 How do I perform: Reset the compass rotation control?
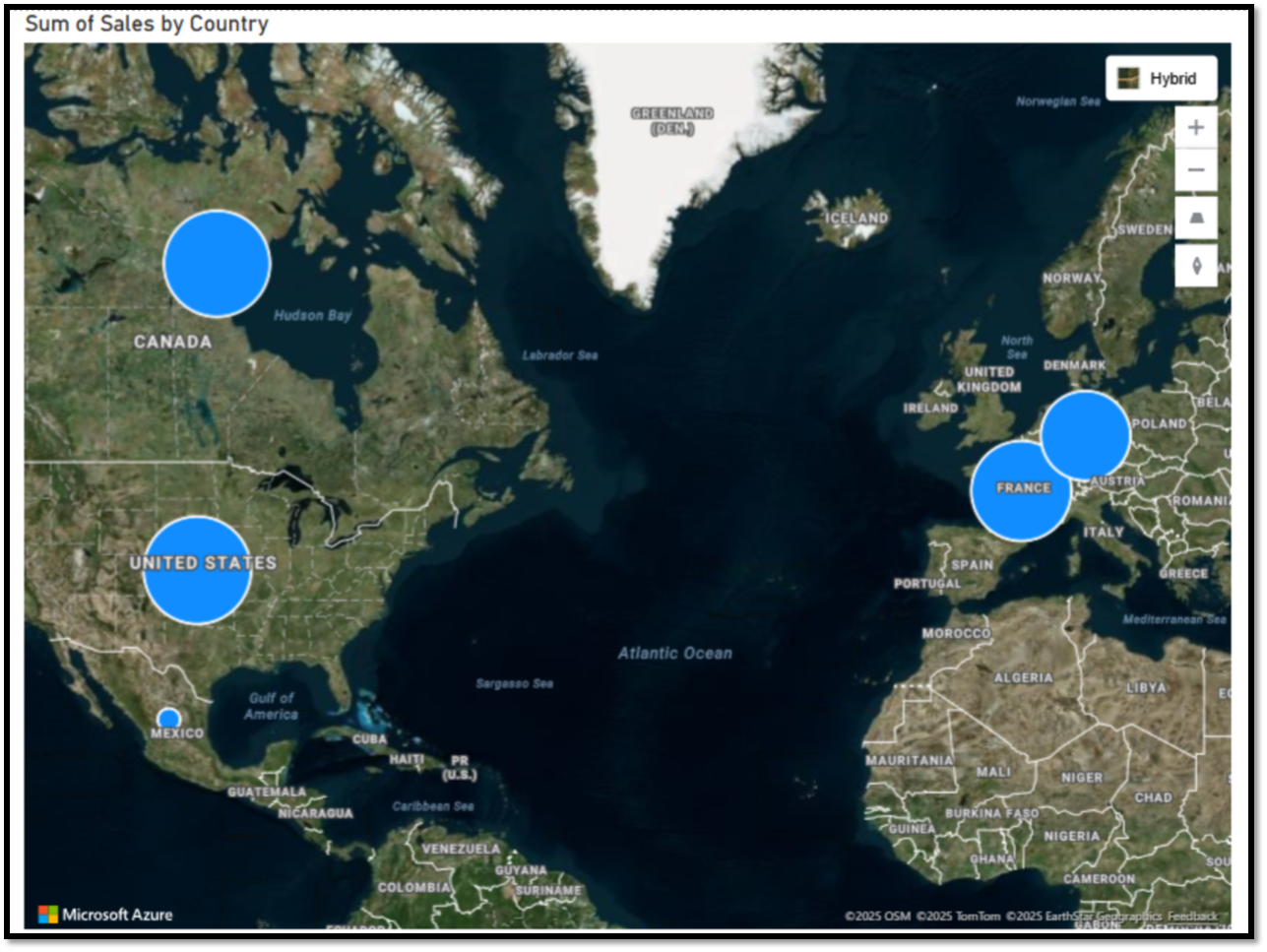coord(1196,266)
